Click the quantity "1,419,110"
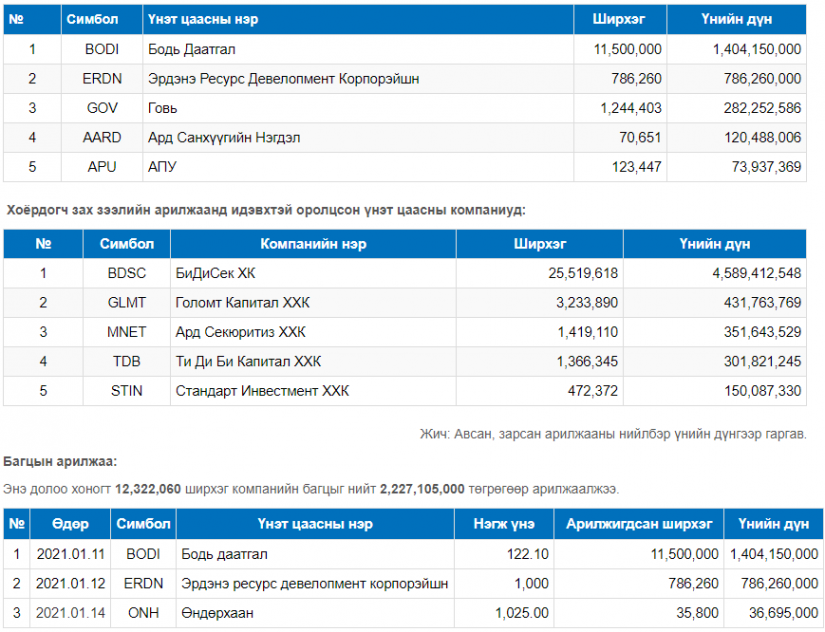 [588, 332]
